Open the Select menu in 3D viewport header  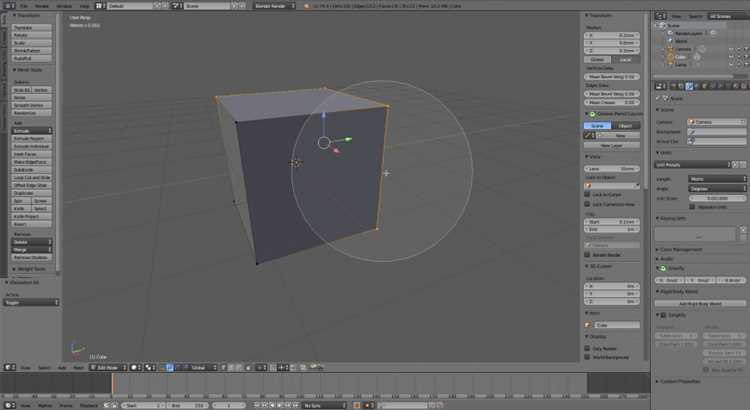44,367
